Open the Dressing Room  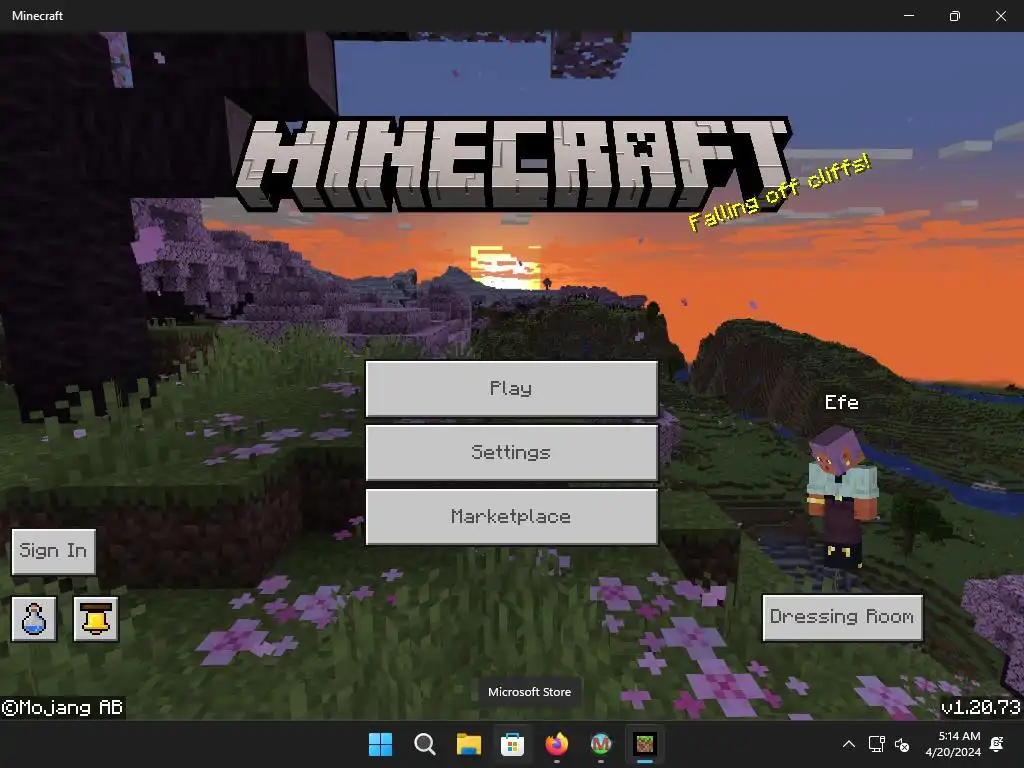[x=842, y=617]
